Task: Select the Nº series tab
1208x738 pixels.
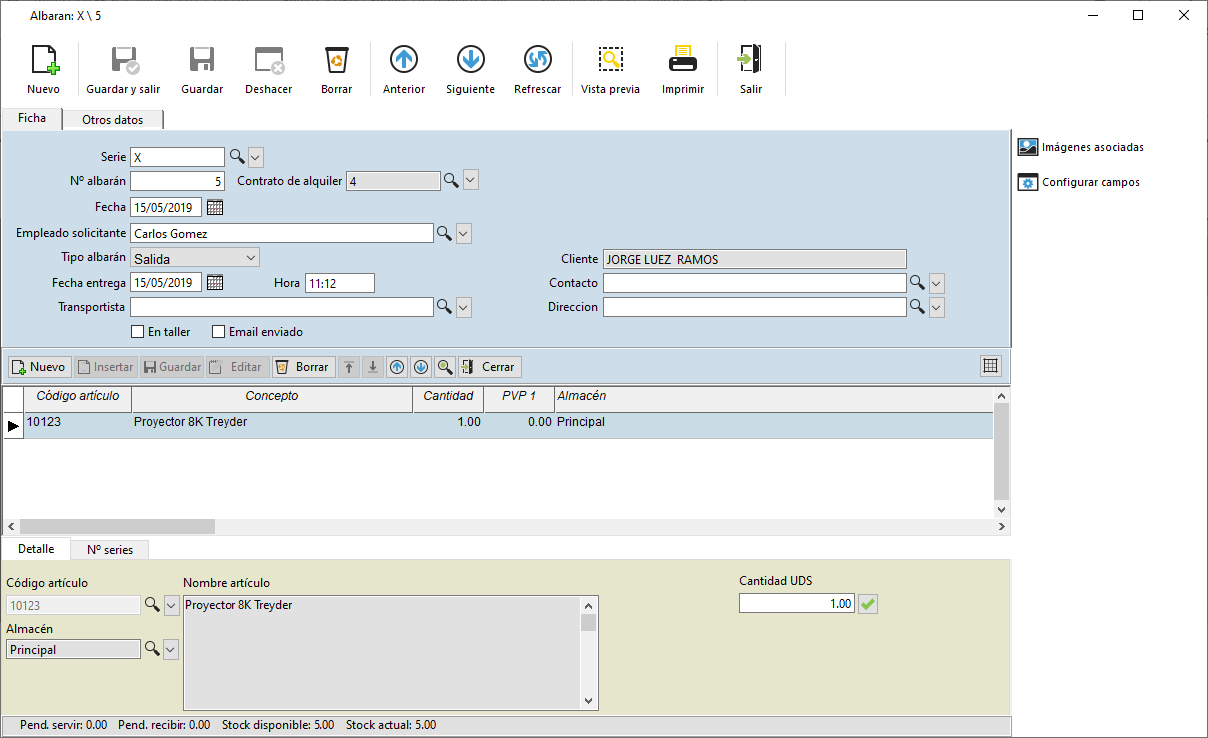Action: (110, 550)
